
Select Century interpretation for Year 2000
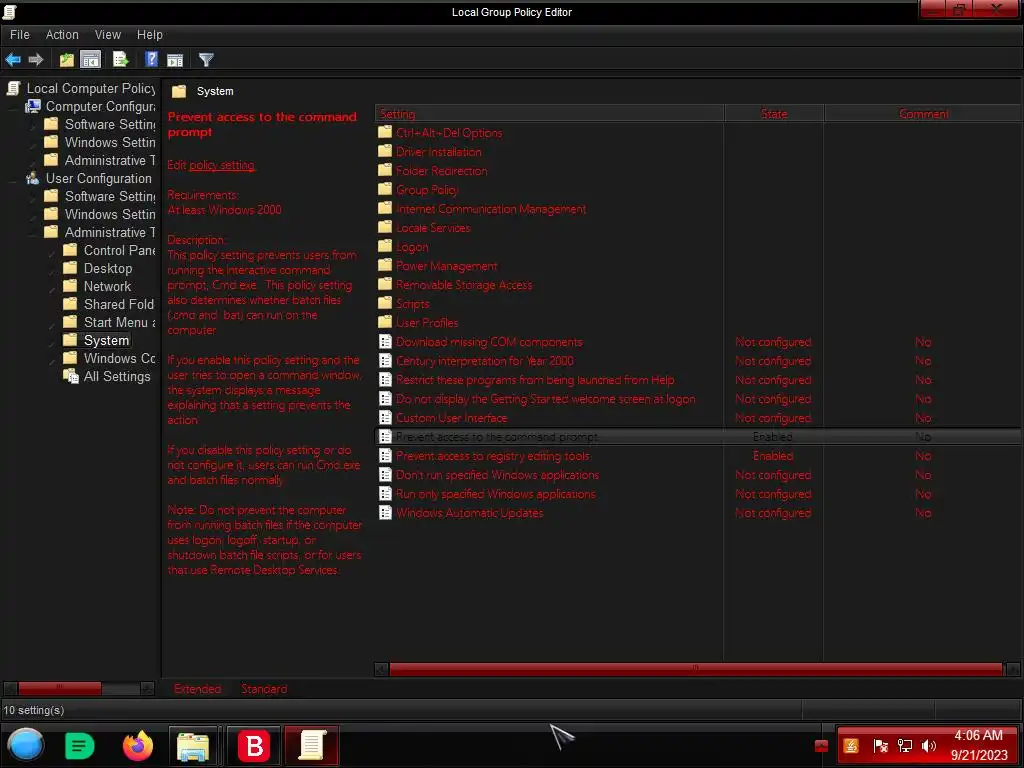click(485, 360)
